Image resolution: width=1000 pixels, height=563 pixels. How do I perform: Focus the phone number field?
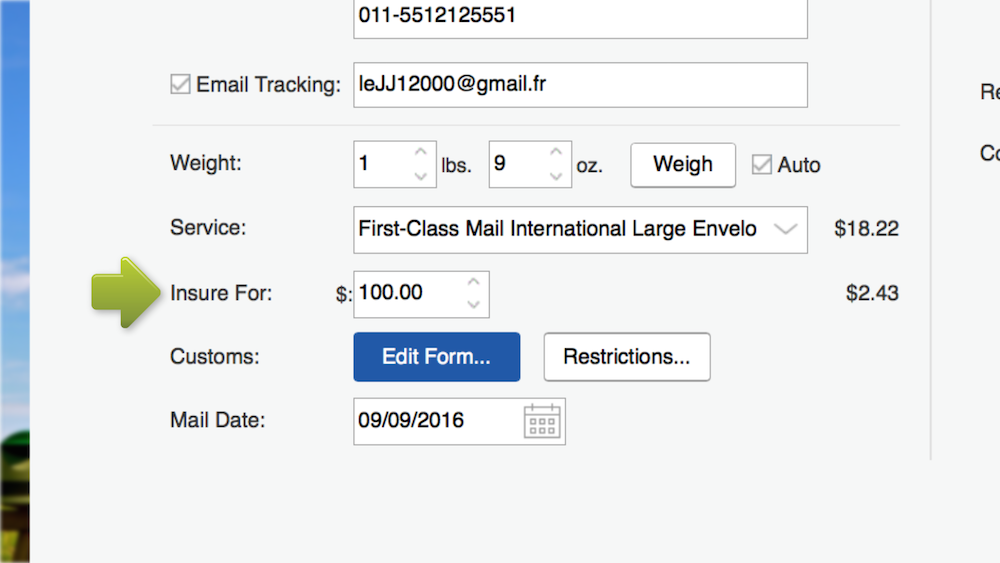tap(580, 18)
